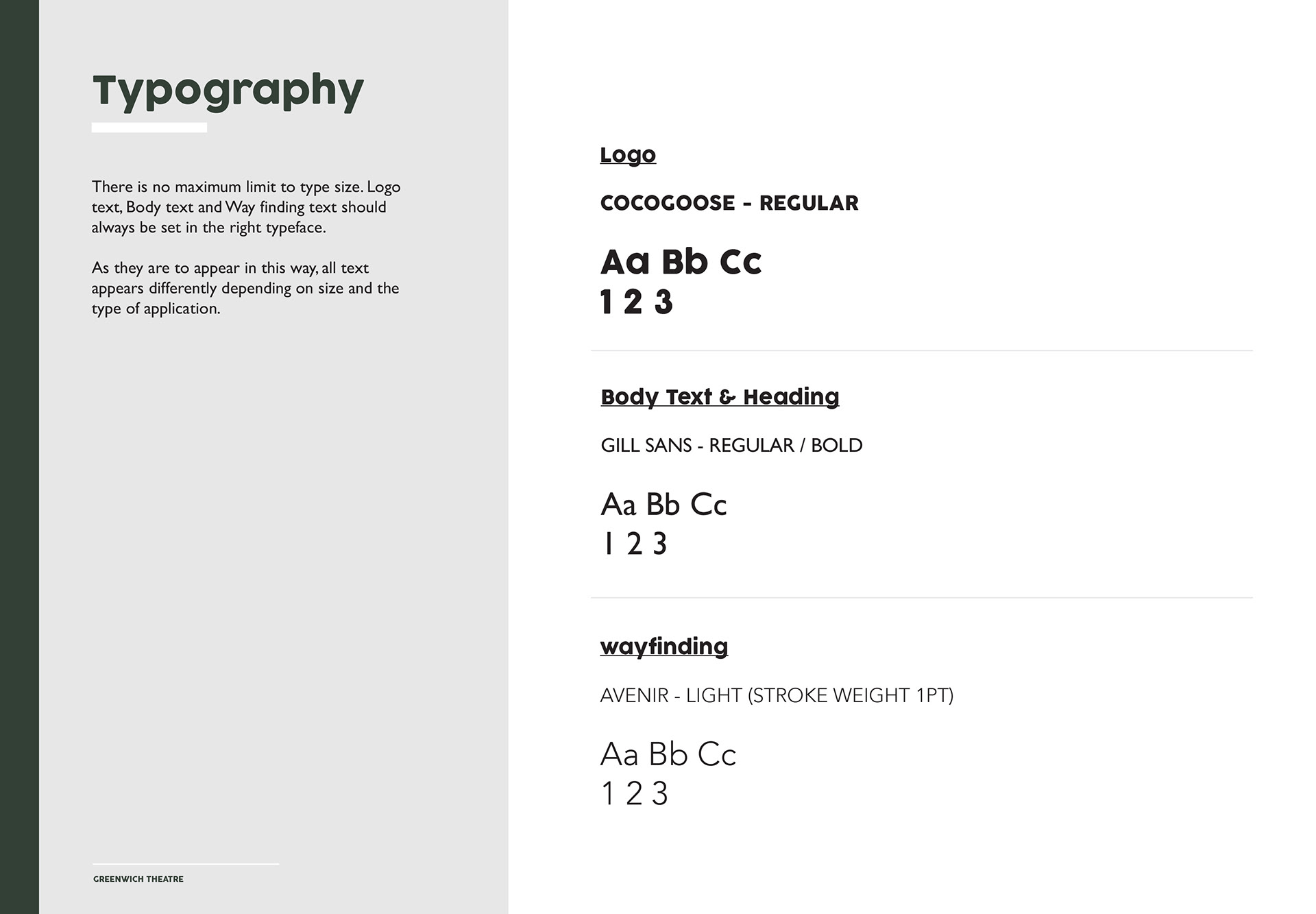Image resolution: width=1316 pixels, height=914 pixels.
Task: Click the Avenir 1 2 3 numerals
Action: [x=634, y=794]
